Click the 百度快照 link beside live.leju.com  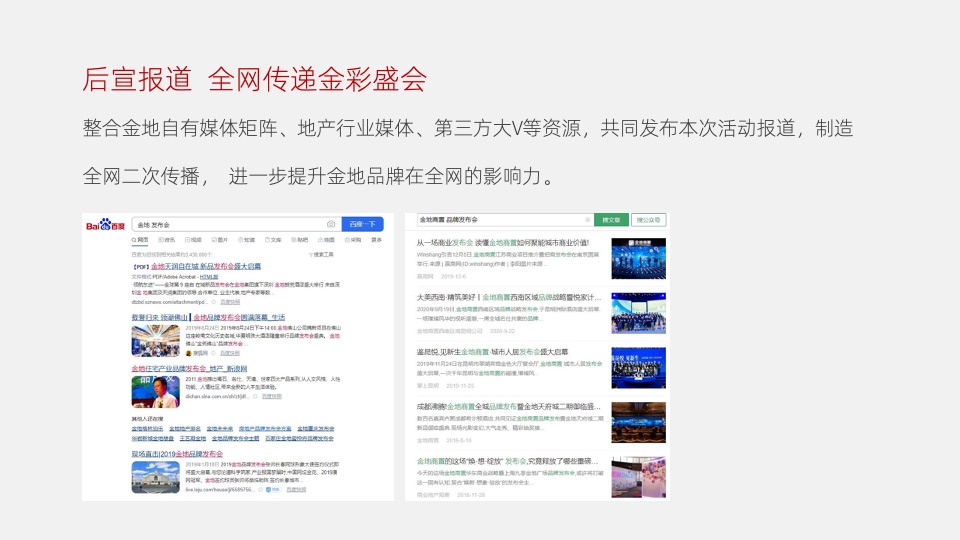coord(296,490)
